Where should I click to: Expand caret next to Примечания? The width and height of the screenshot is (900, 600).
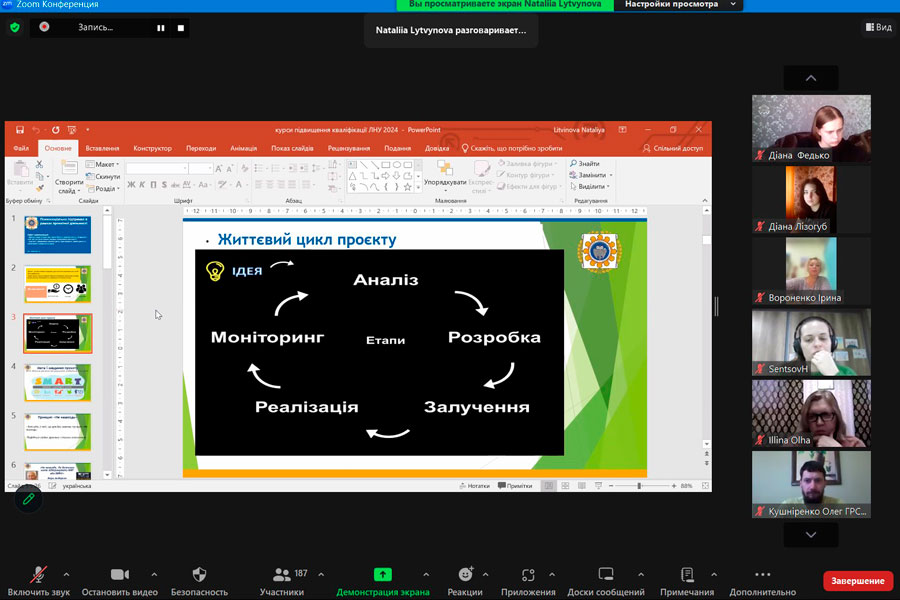714,574
